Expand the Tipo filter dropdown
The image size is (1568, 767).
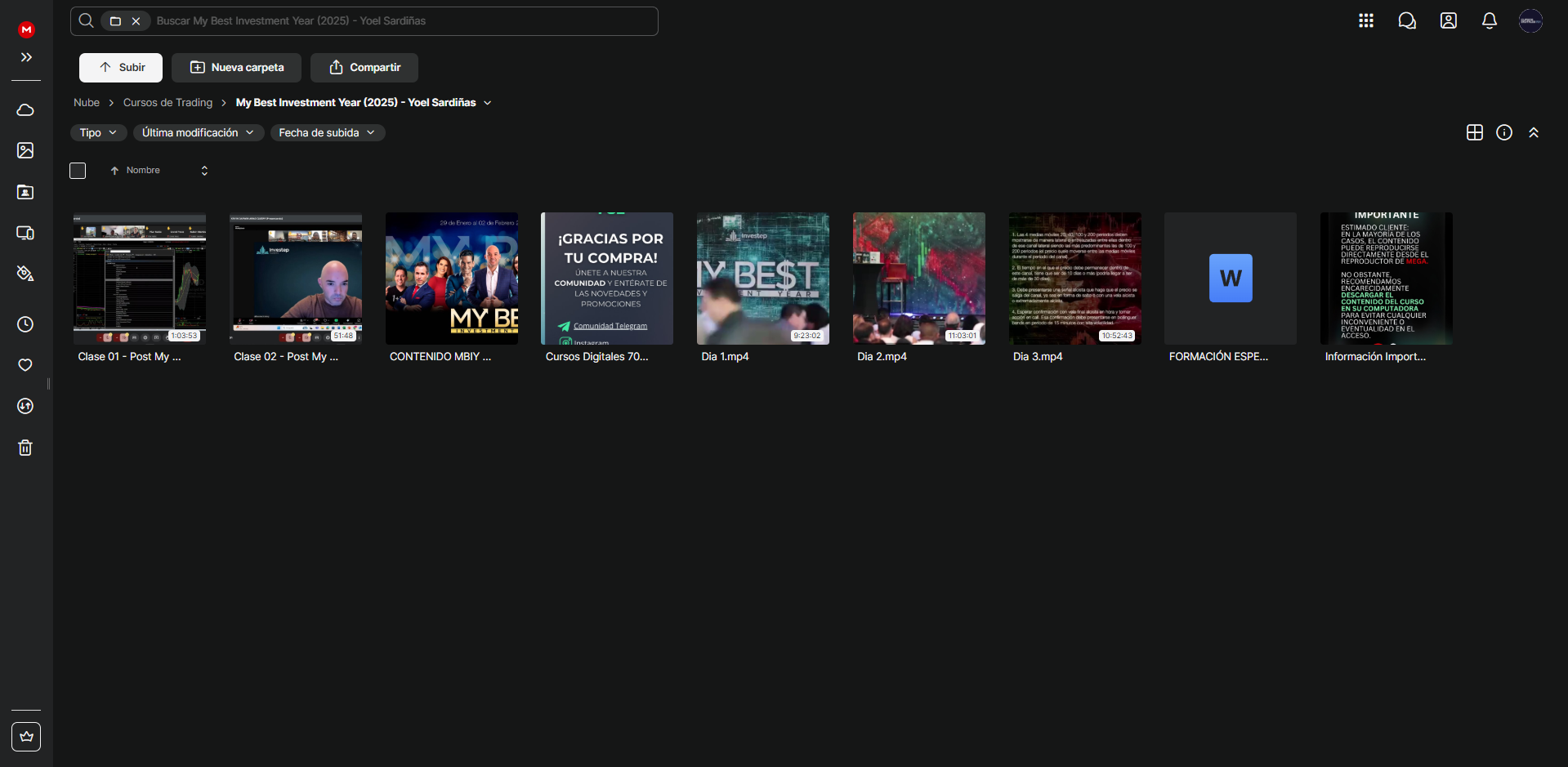[98, 132]
